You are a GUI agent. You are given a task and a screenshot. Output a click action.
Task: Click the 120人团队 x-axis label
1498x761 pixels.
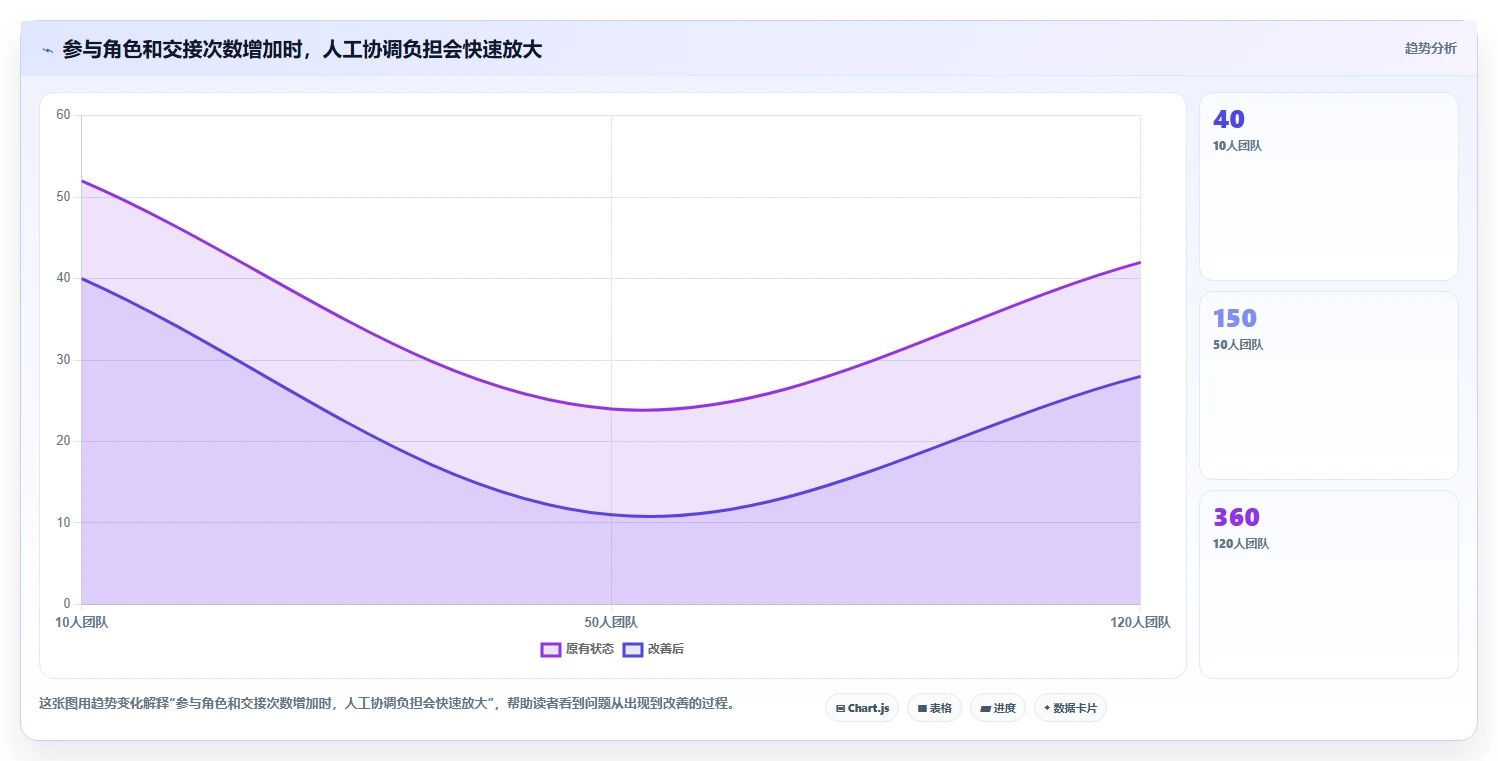[1140, 622]
